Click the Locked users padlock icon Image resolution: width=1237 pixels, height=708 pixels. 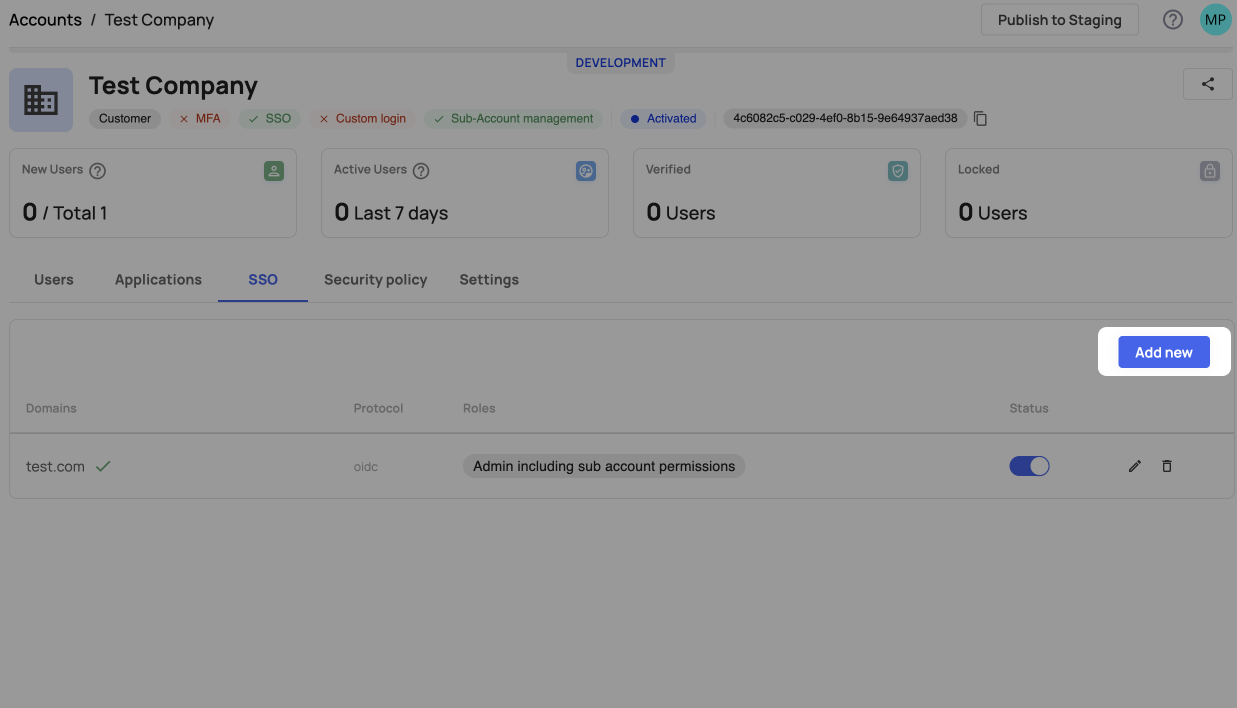1209,171
